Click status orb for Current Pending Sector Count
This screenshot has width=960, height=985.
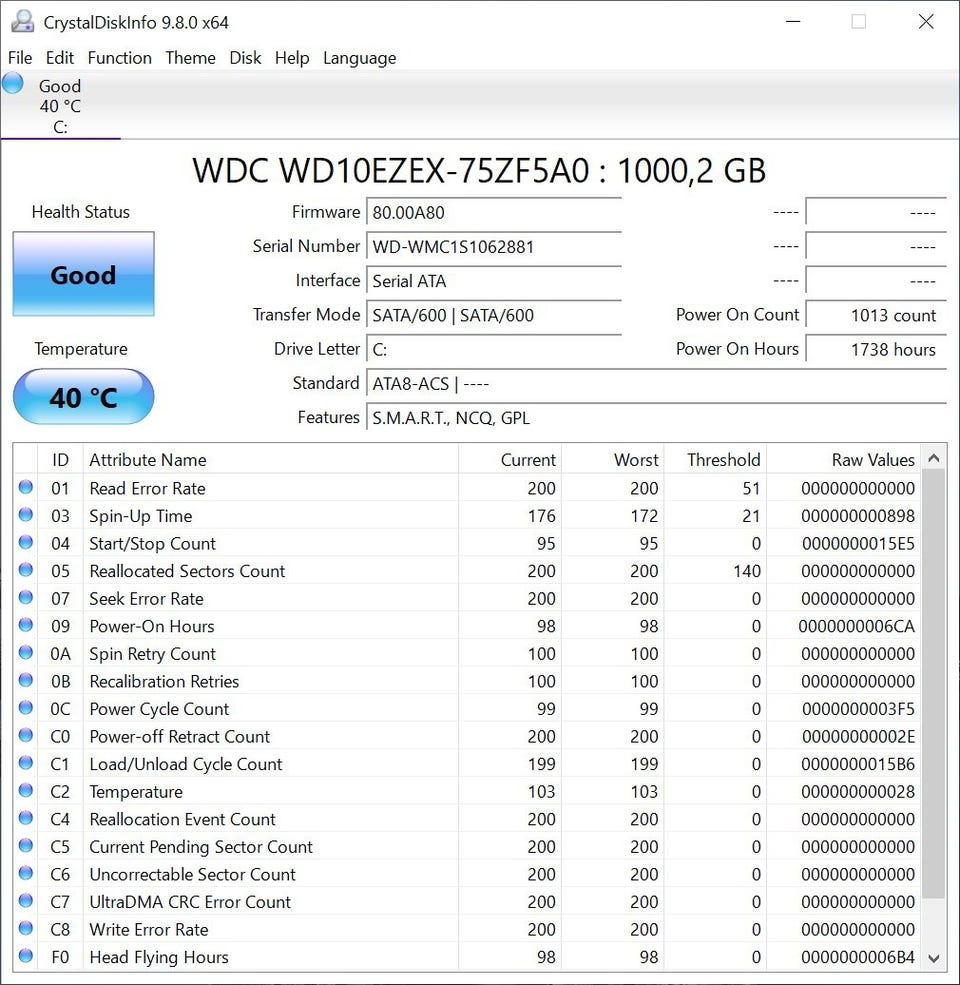point(26,846)
